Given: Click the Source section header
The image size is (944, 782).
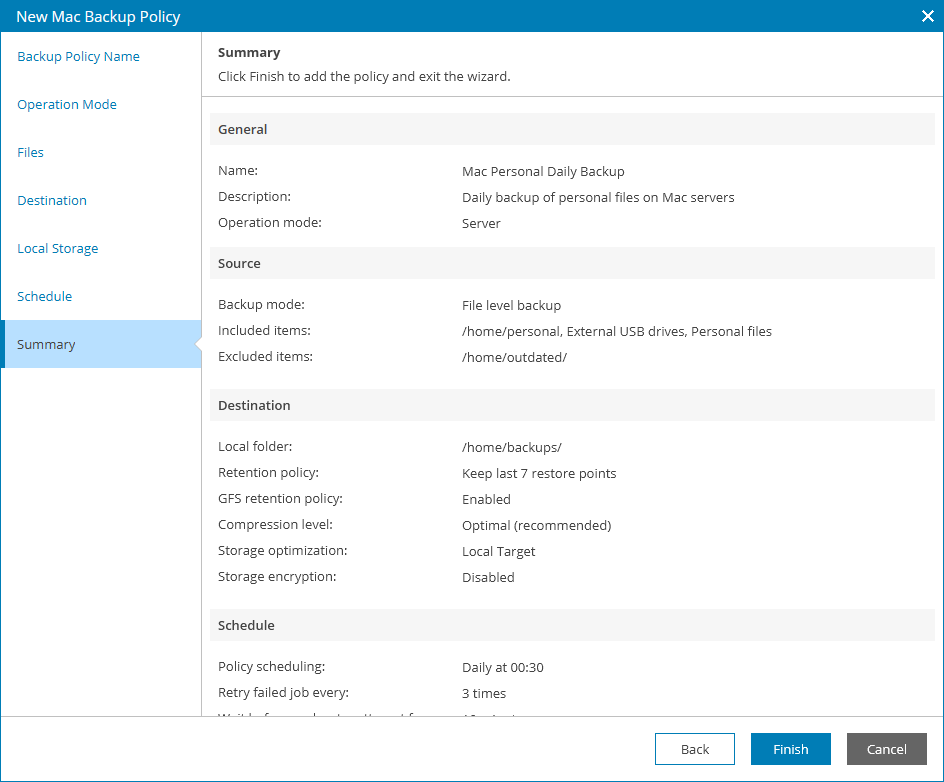Looking at the screenshot, I should tap(240, 263).
